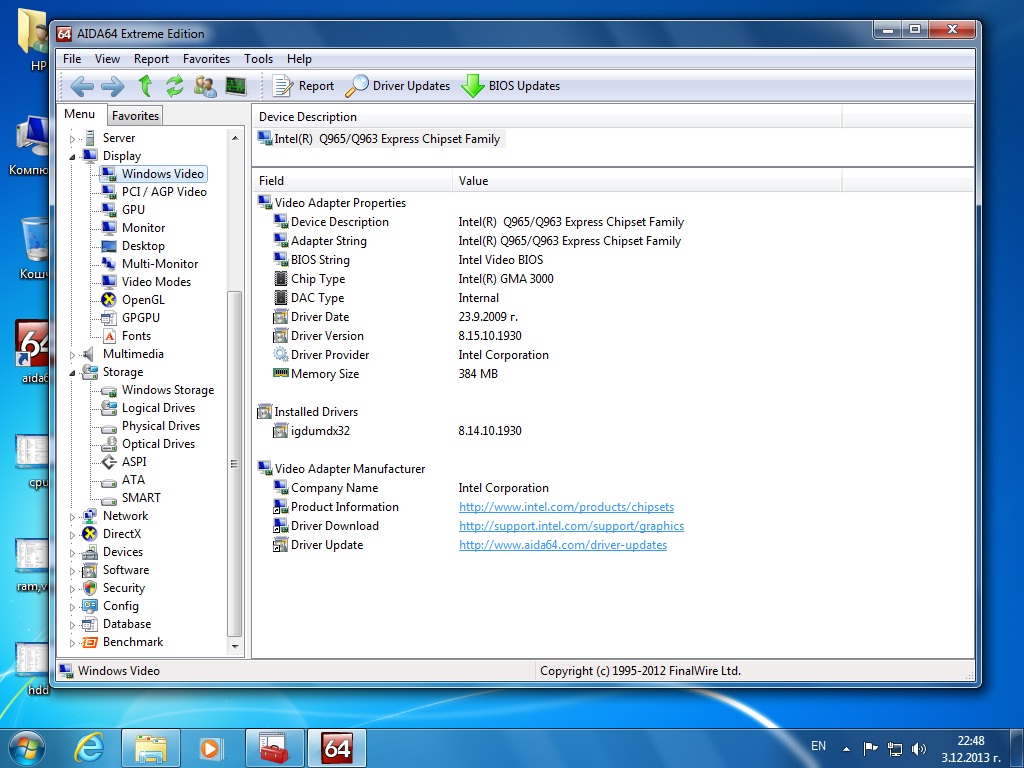Open the File menu
This screenshot has width=1024, height=768.
coord(72,59)
